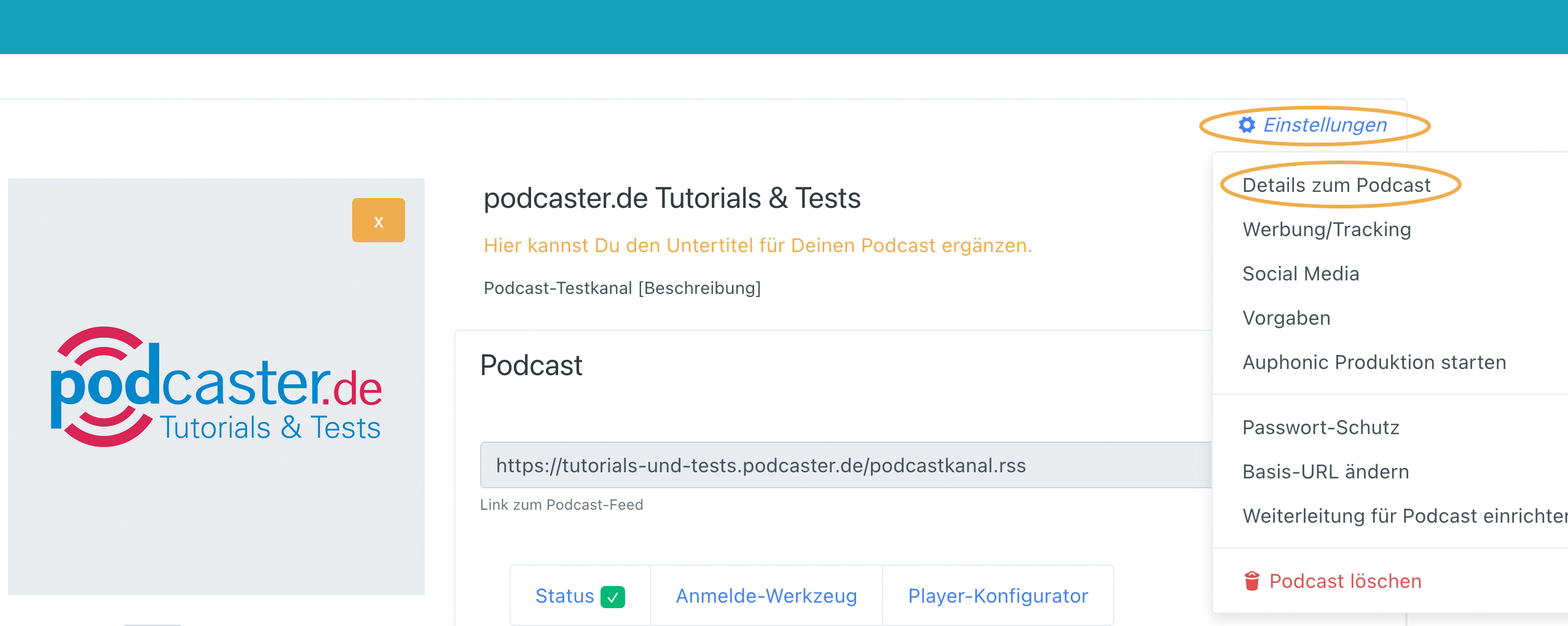
Task: Select Vorgaben menu entry
Action: pyautogui.click(x=1286, y=318)
